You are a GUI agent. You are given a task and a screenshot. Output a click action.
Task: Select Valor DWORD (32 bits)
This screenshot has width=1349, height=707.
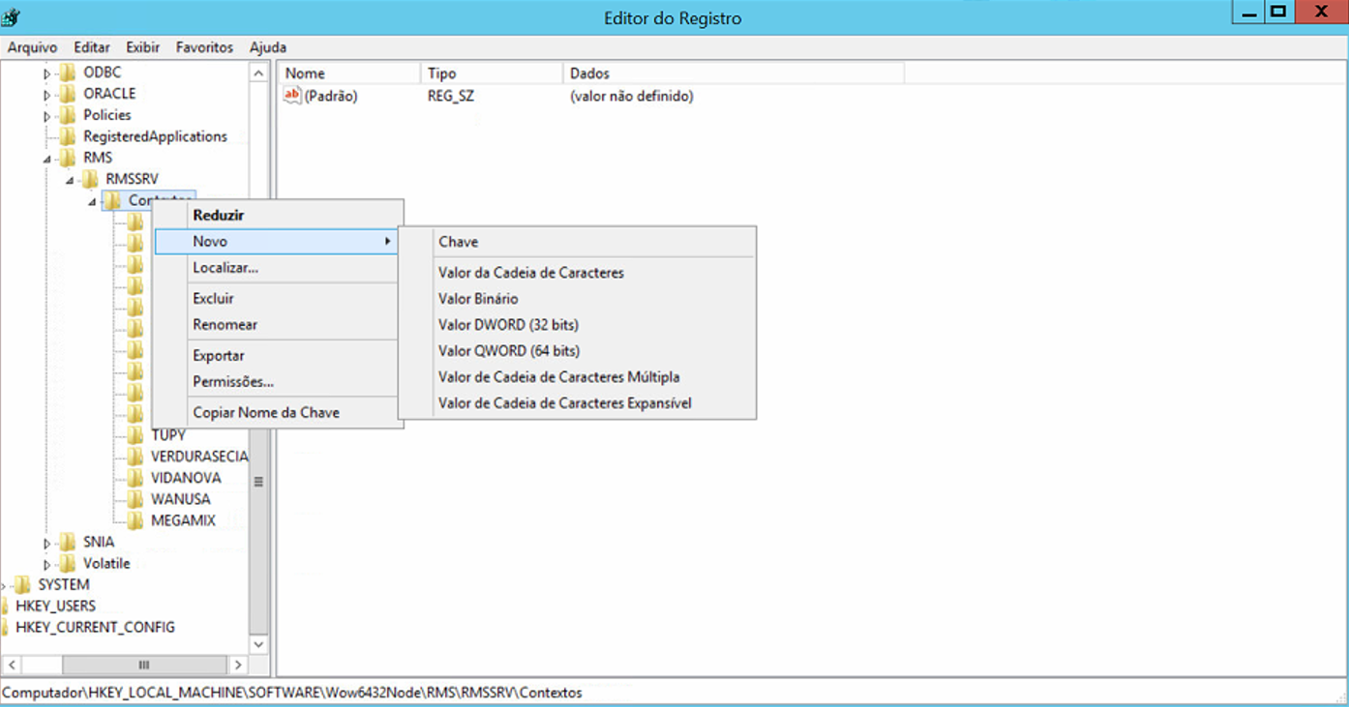pyautogui.click(x=577, y=325)
